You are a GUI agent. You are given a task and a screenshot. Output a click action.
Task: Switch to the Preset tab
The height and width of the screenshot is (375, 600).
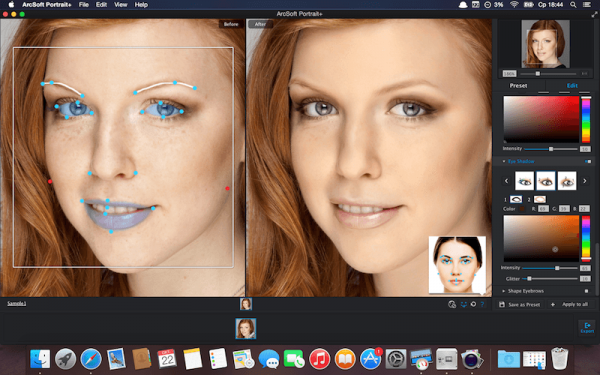coord(518,86)
